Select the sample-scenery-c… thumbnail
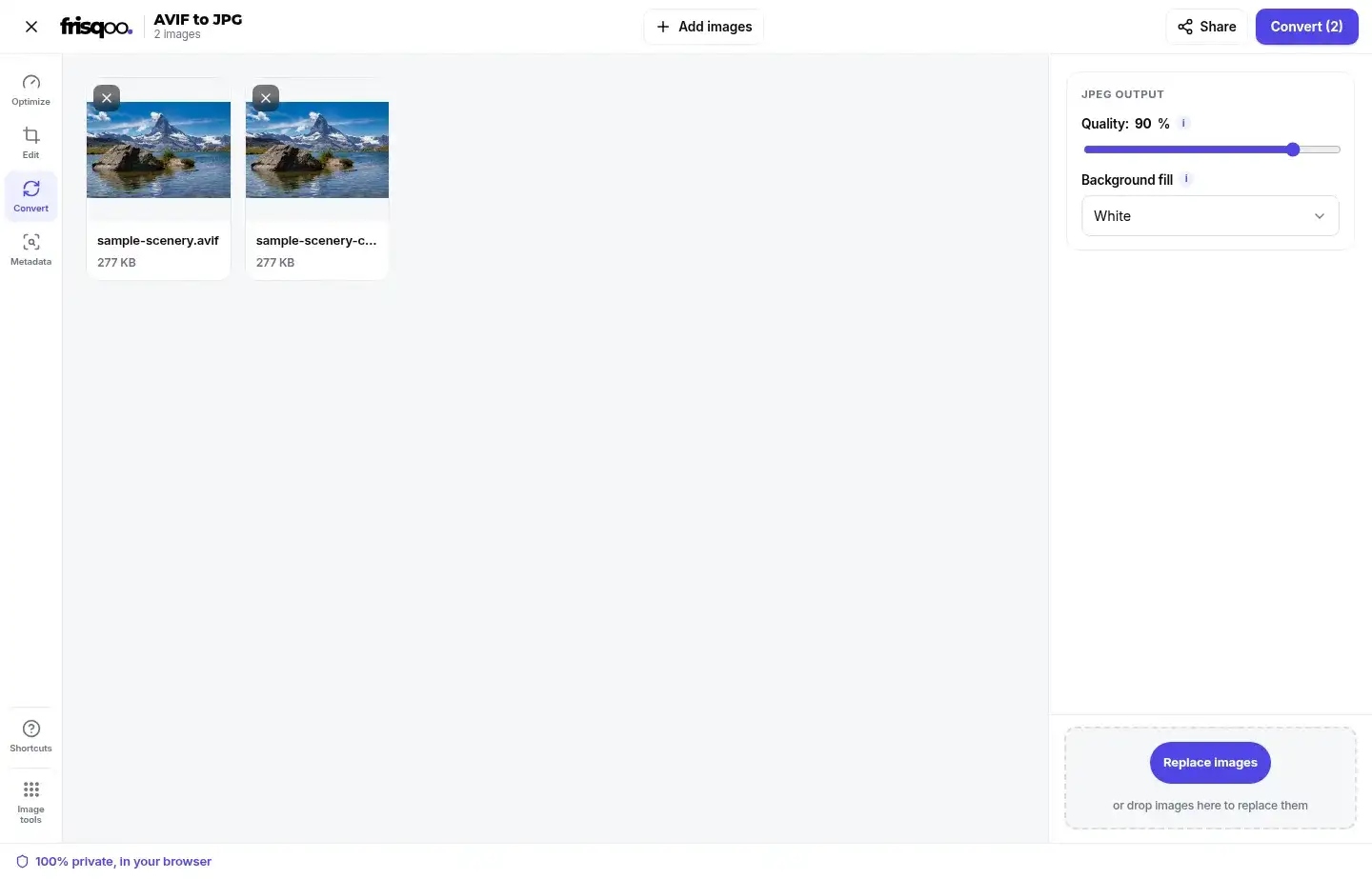 coord(317,150)
